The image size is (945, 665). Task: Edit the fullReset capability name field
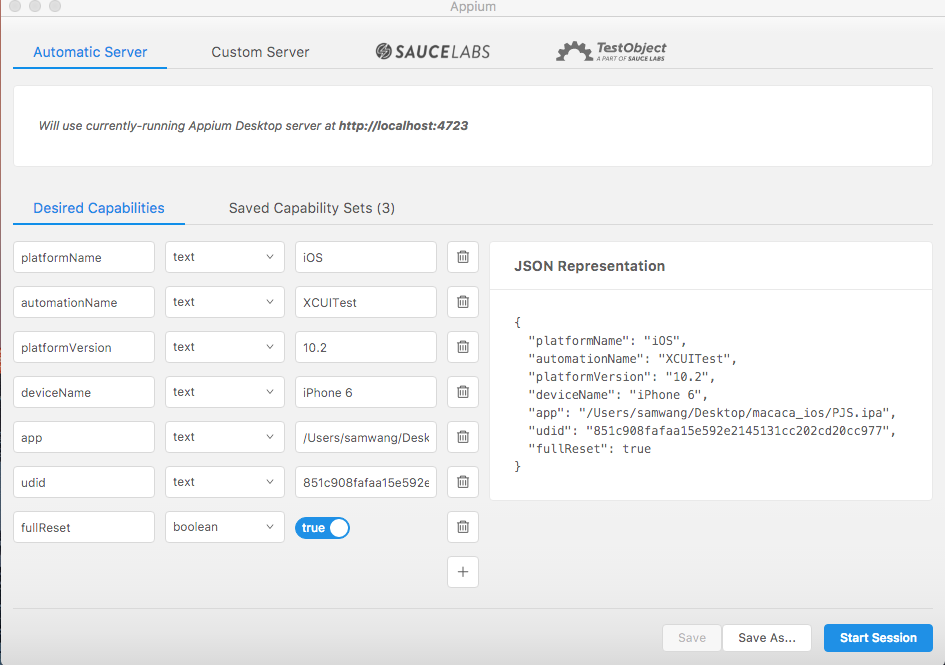click(x=84, y=527)
